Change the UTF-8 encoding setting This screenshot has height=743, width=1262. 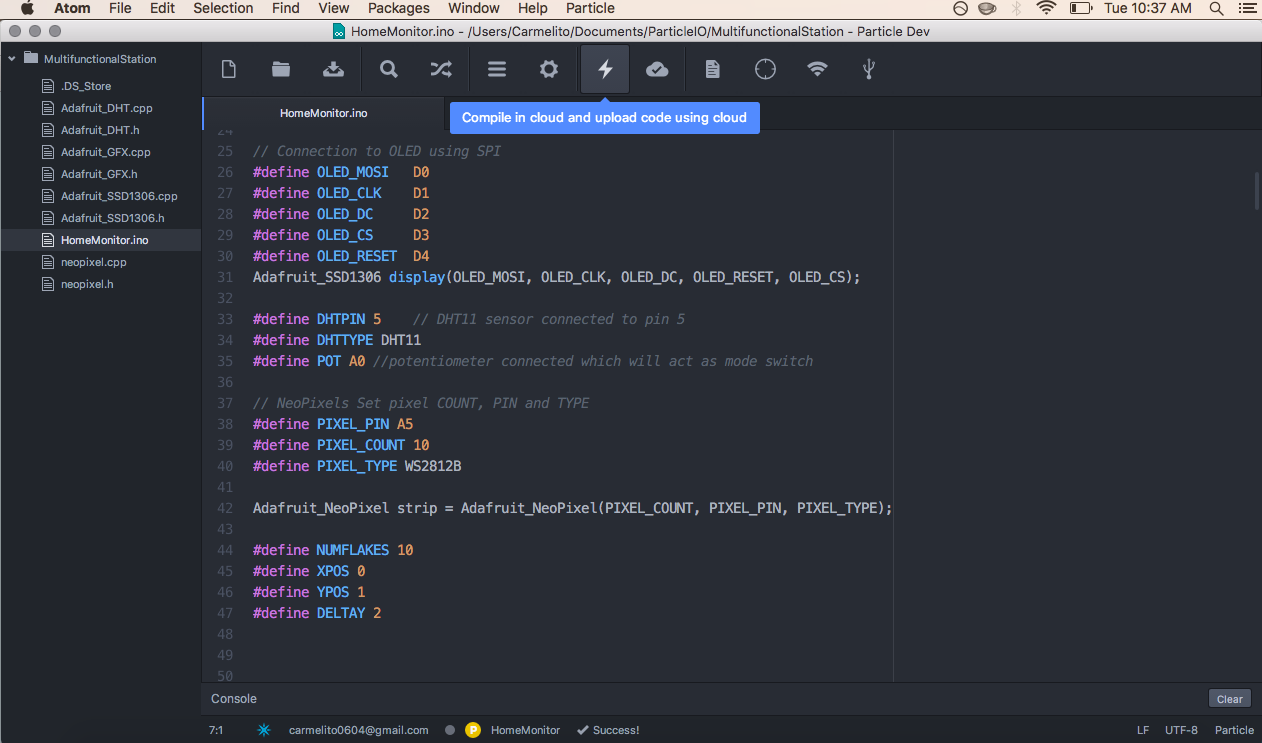click(x=1181, y=730)
